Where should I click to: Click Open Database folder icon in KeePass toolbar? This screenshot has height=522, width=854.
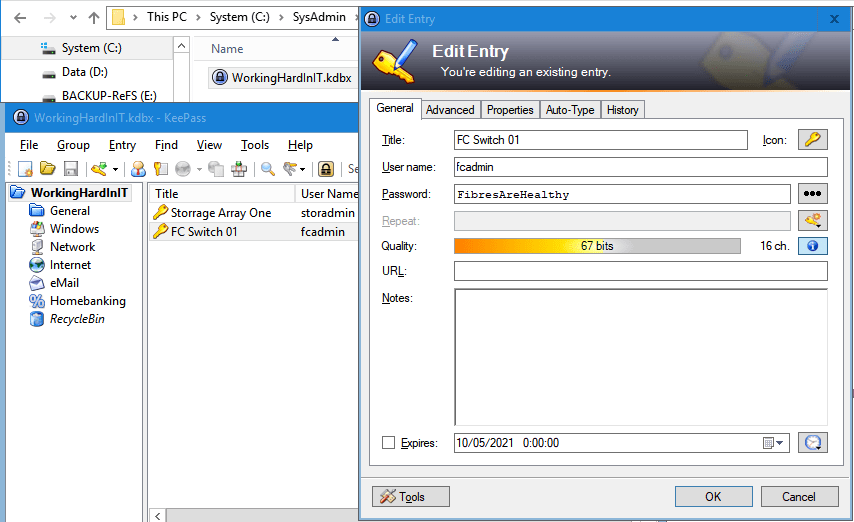[x=48, y=169]
